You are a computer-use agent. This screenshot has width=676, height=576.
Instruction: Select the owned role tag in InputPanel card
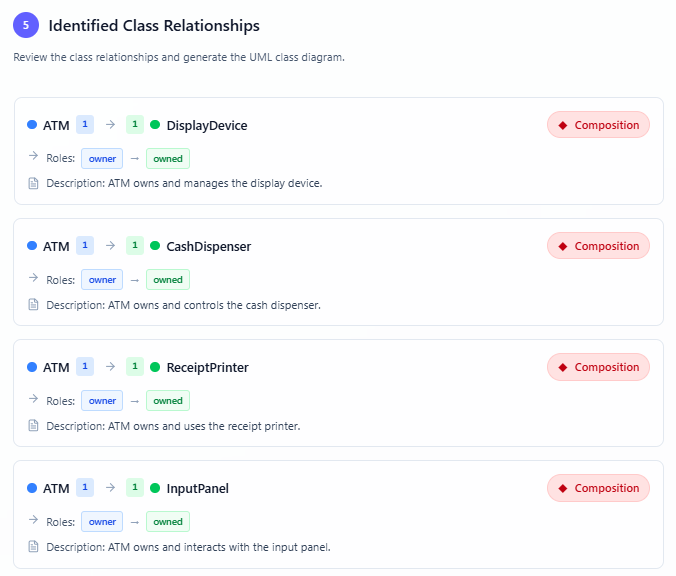point(167,521)
